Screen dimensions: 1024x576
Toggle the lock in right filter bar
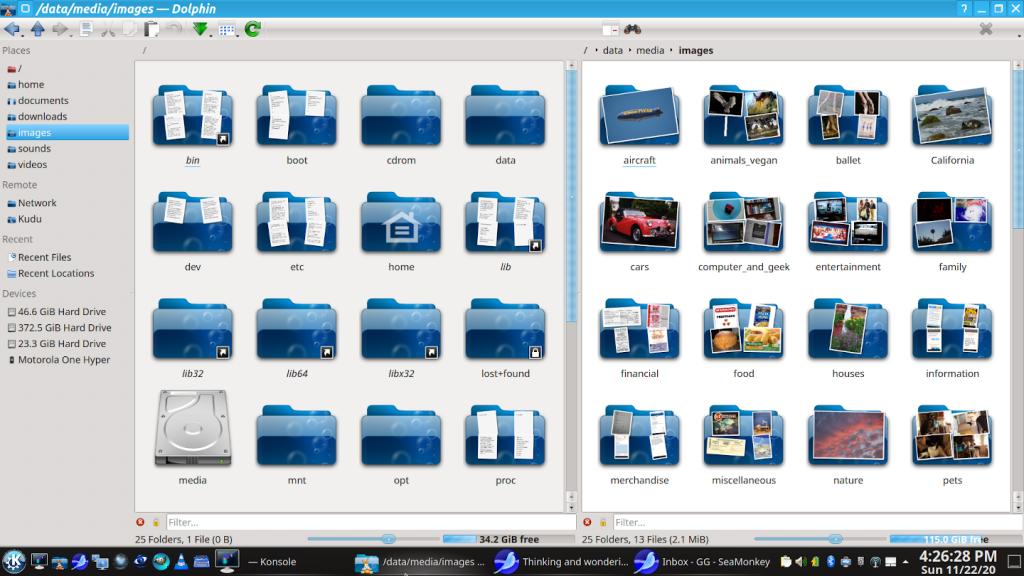[x=603, y=522]
